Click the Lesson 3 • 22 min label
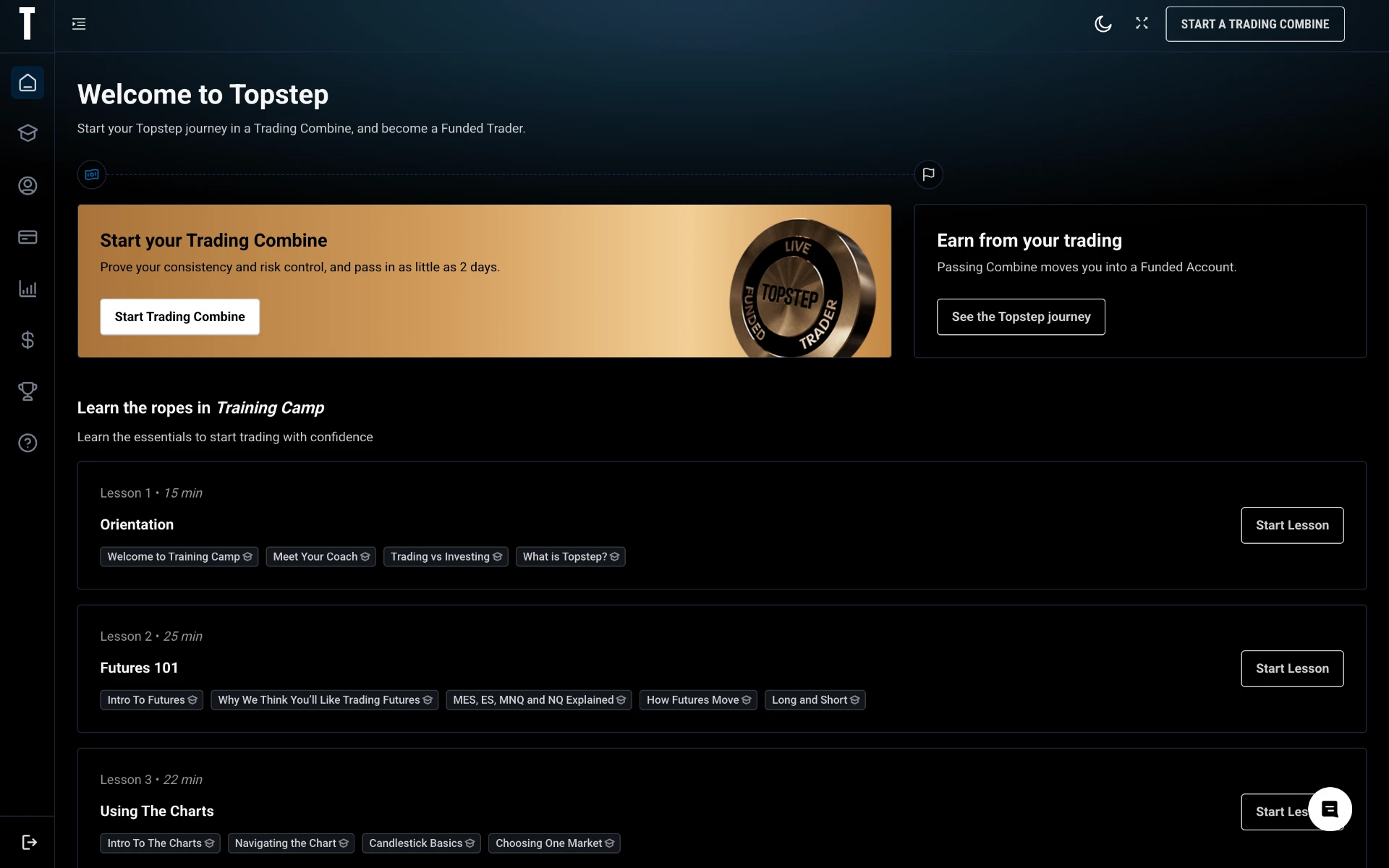The image size is (1389, 868). pyautogui.click(x=151, y=779)
